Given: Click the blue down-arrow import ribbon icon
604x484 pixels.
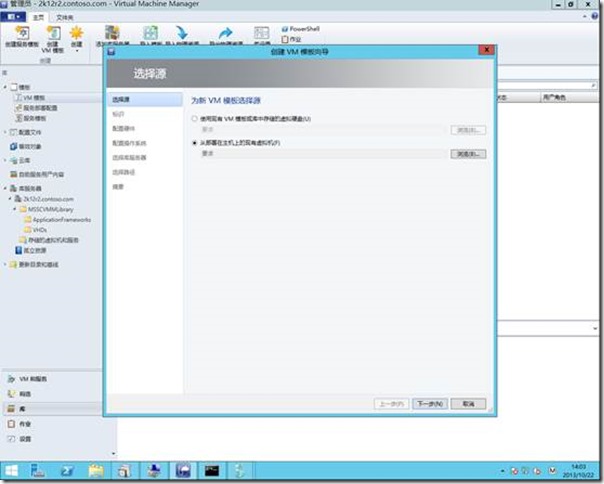Looking at the screenshot, I should click(182, 35).
